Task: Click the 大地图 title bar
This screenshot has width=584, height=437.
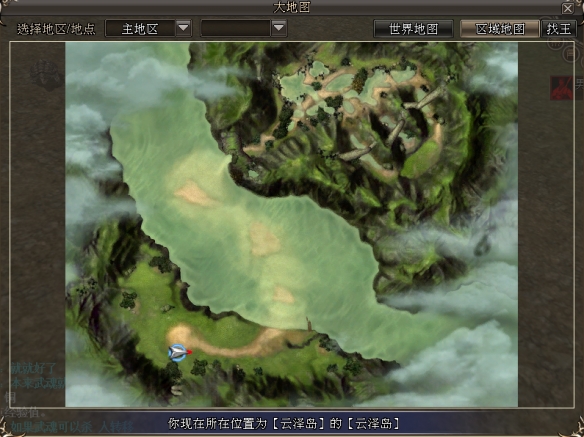Action: click(x=292, y=7)
